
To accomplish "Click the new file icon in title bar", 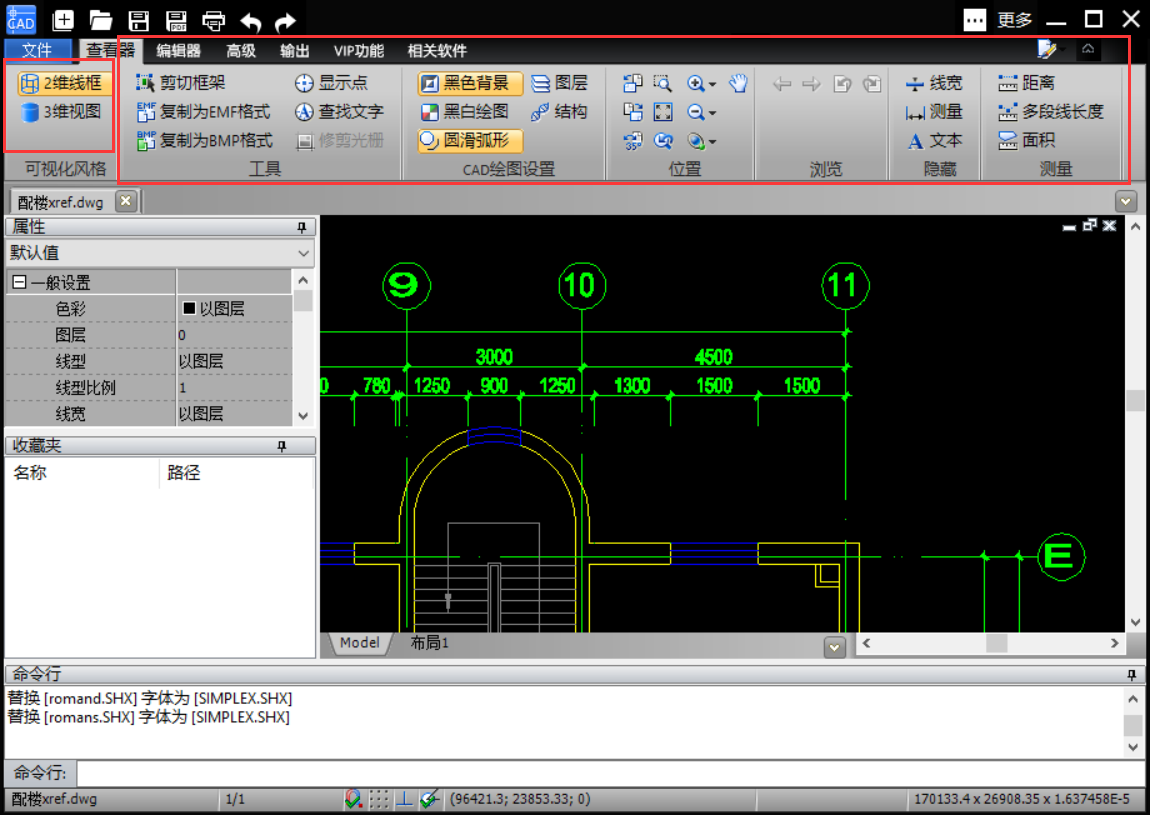I will click(63, 19).
